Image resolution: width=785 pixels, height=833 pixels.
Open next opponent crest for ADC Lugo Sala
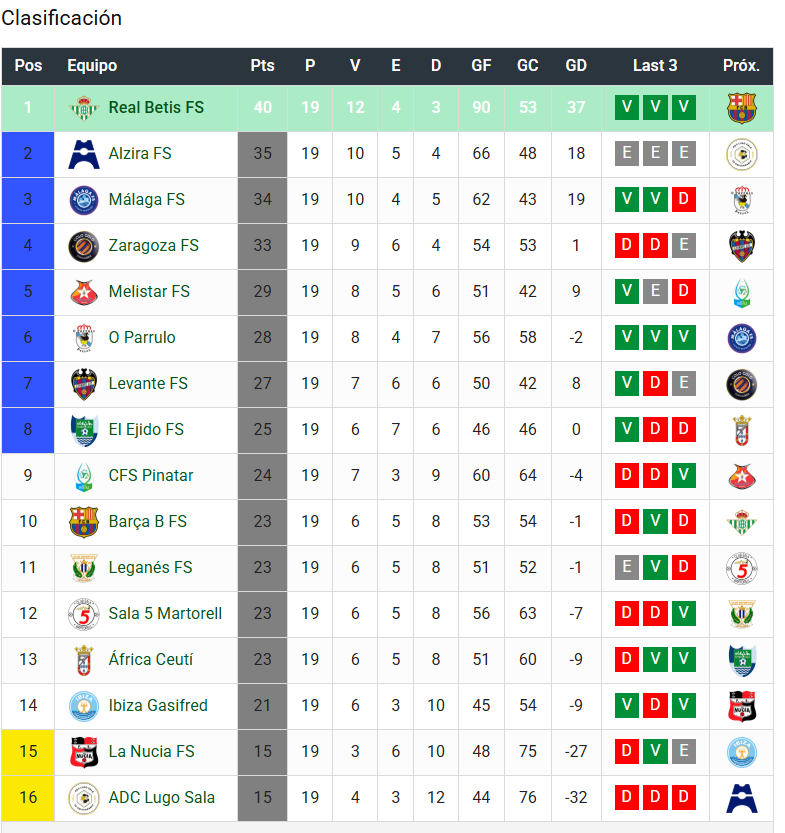[741, 798]
